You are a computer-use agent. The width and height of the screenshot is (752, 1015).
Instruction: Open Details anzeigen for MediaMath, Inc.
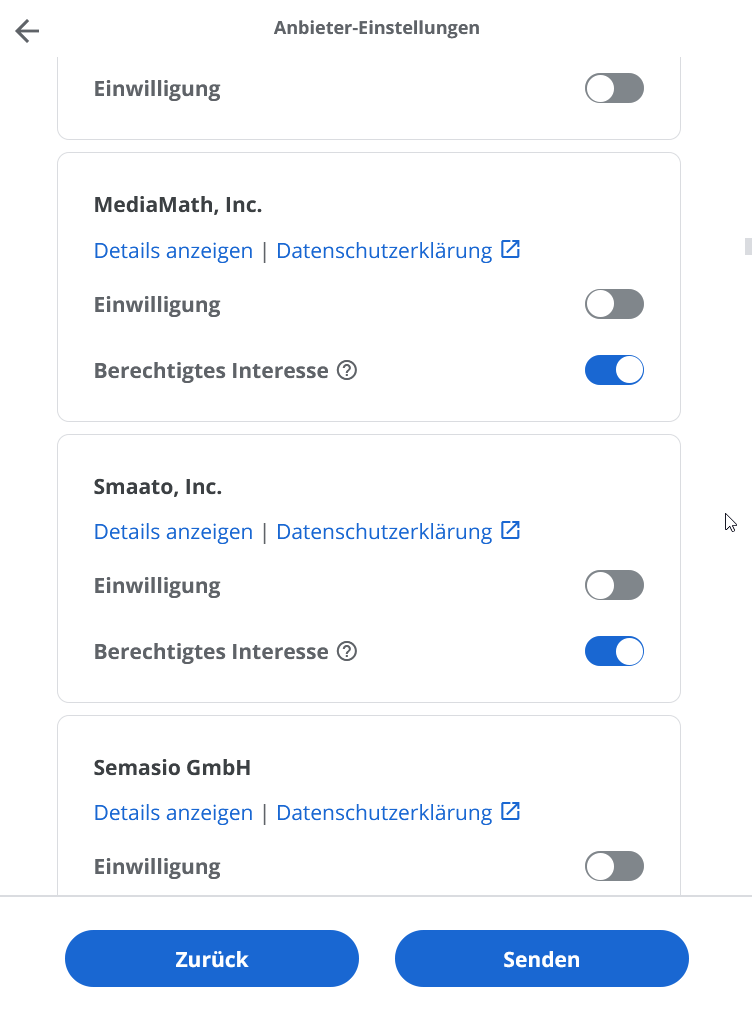click(173, 250)
